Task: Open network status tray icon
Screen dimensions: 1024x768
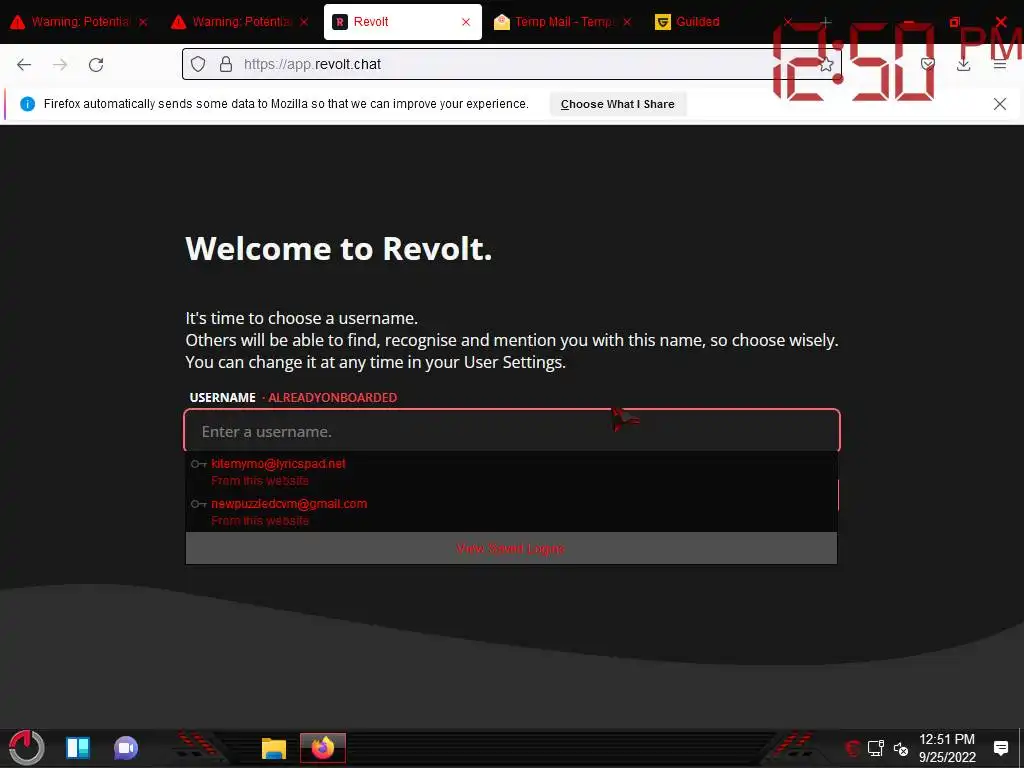Action: tap(876, 748)
